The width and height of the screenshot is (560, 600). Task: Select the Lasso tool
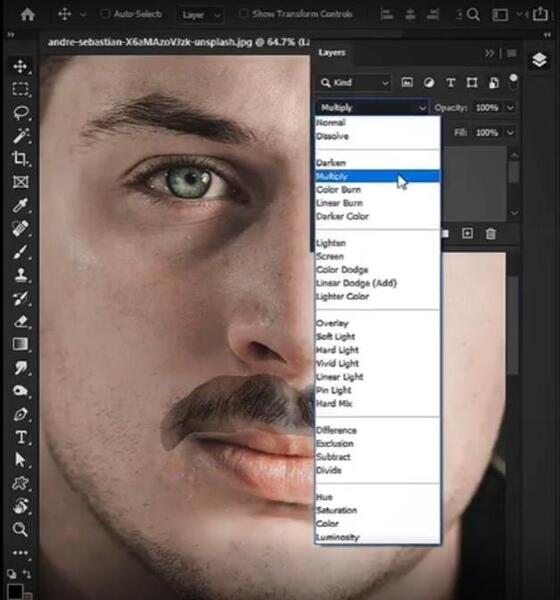pos(20,112)
